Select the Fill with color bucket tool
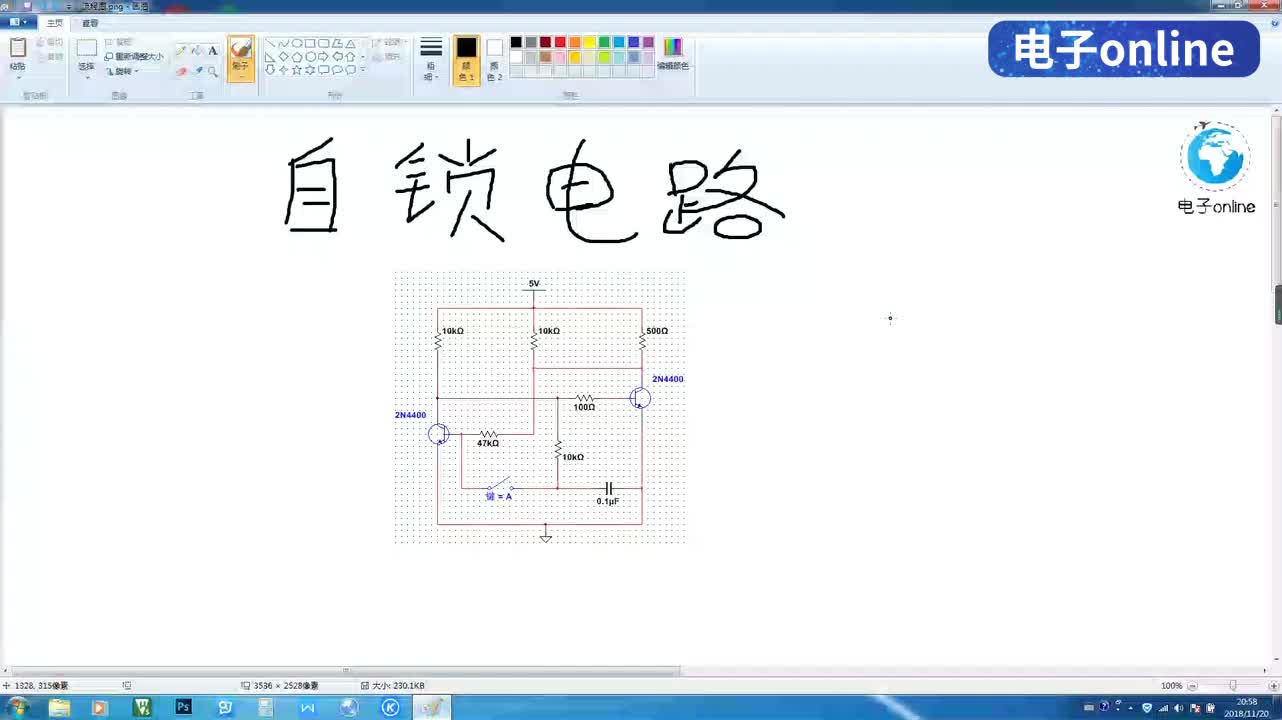This screenshot has height=720, width=1282. click(197, 51)
